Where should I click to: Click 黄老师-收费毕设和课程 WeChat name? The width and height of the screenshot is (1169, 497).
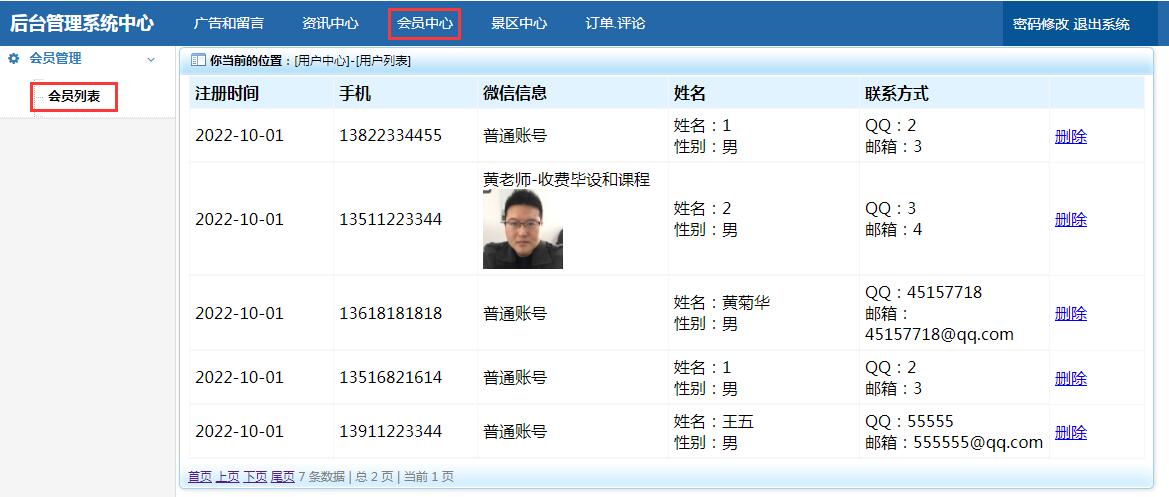pos(567,180)
